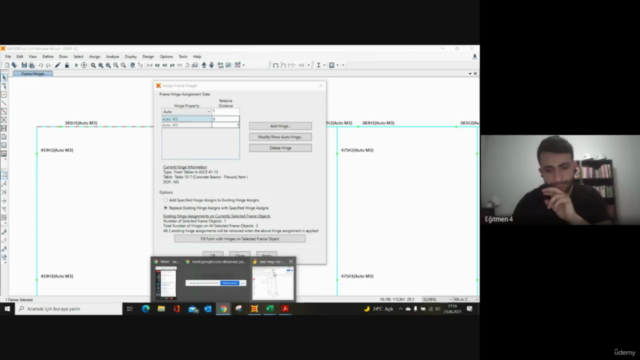Expand the named view dropdown arrow in toolbar

309,65
